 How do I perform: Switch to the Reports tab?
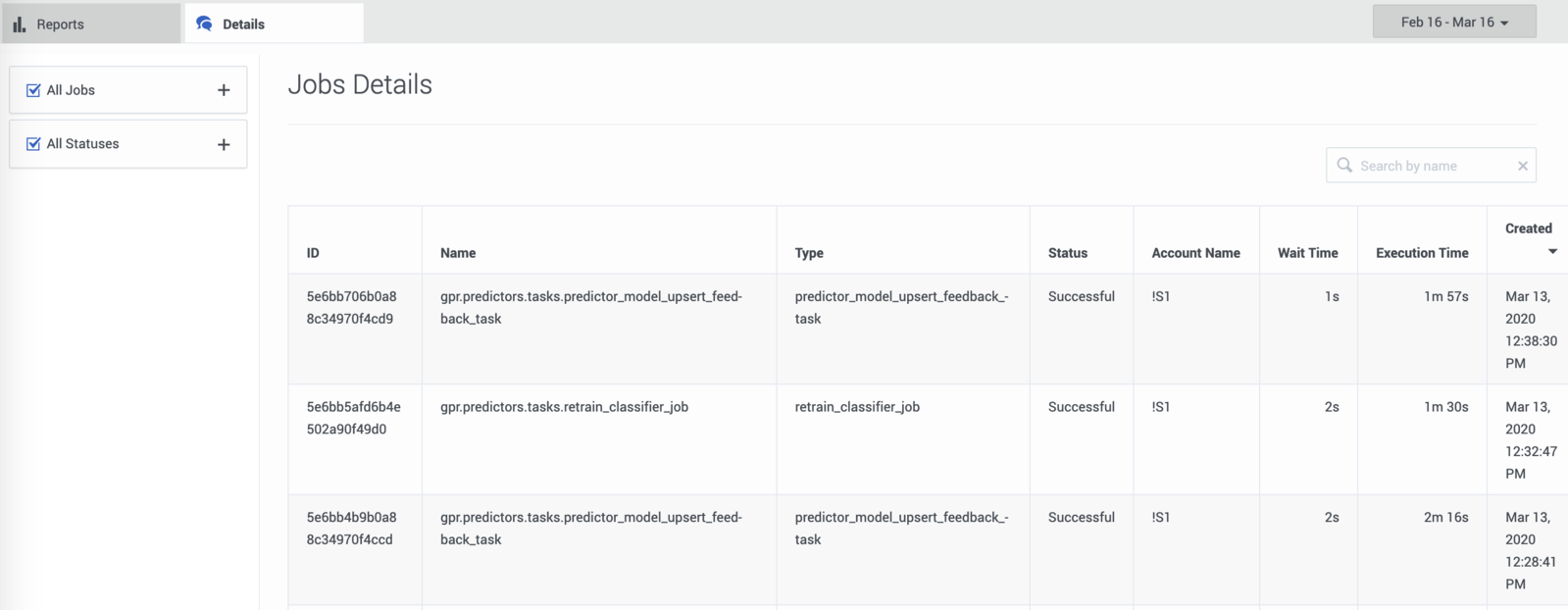pos(91,24)
